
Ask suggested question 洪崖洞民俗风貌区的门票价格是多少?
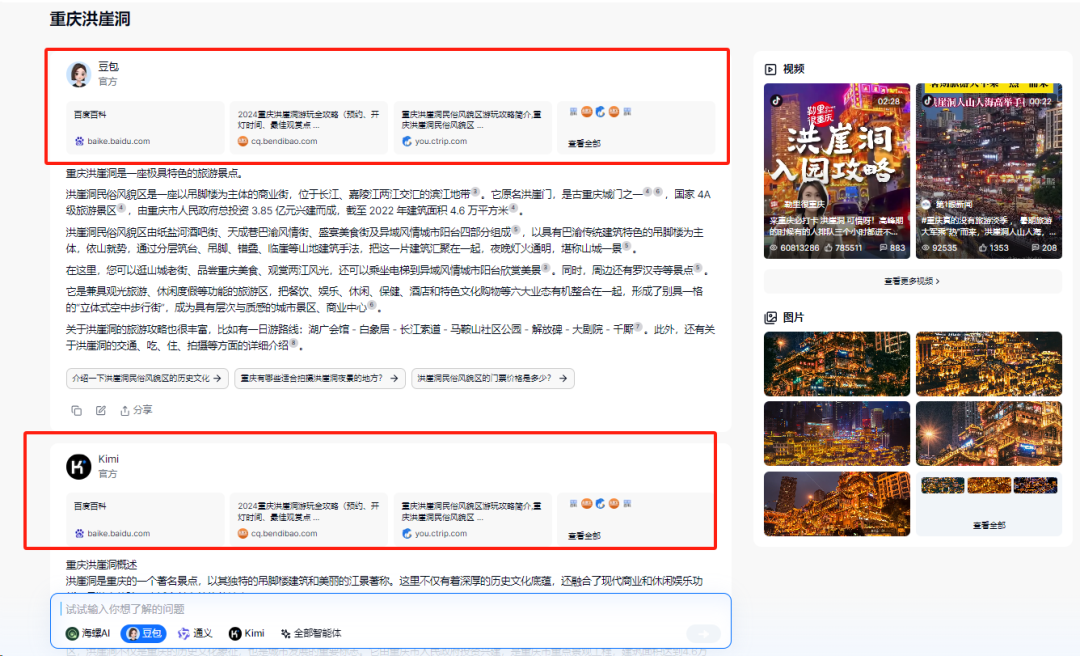(493, 378)
